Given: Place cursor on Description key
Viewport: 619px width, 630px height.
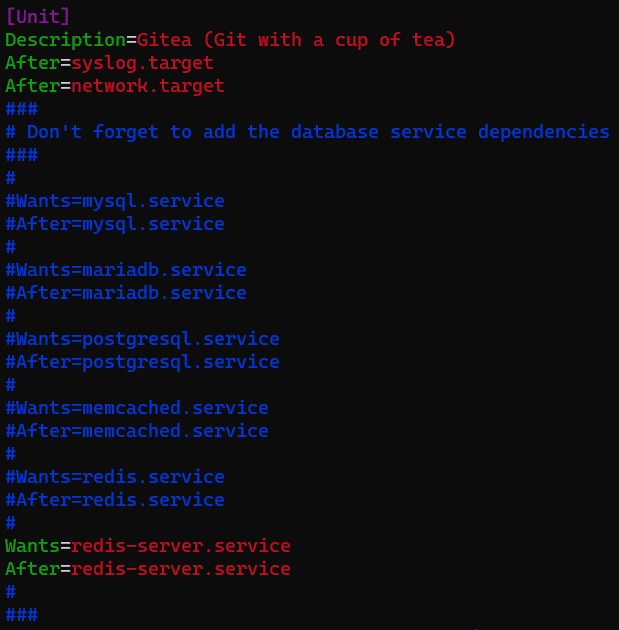Looking at the screenshot, I should pyautogui.click(x=65, y=40).
